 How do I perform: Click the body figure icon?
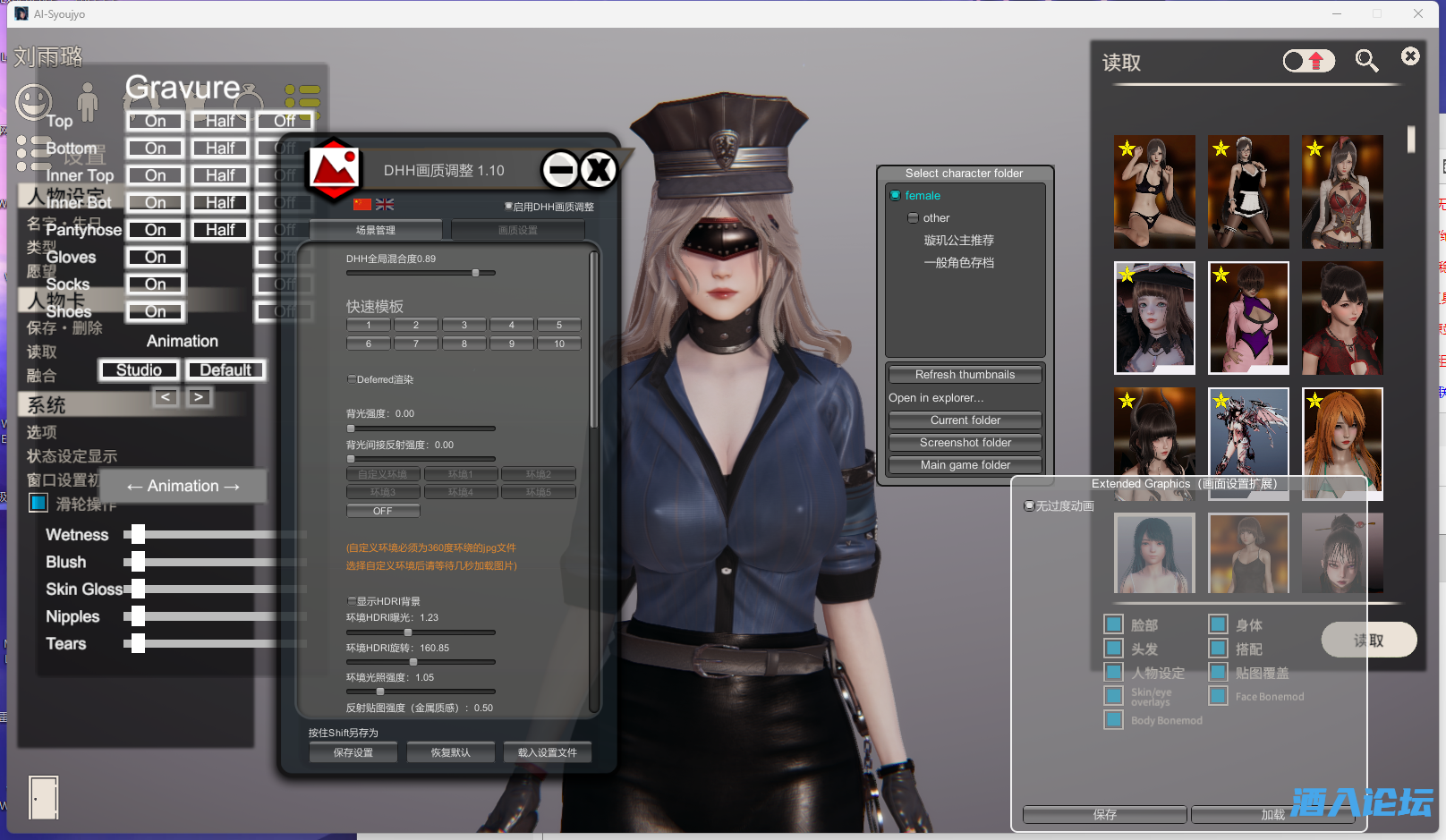click(x=87, y=102)
